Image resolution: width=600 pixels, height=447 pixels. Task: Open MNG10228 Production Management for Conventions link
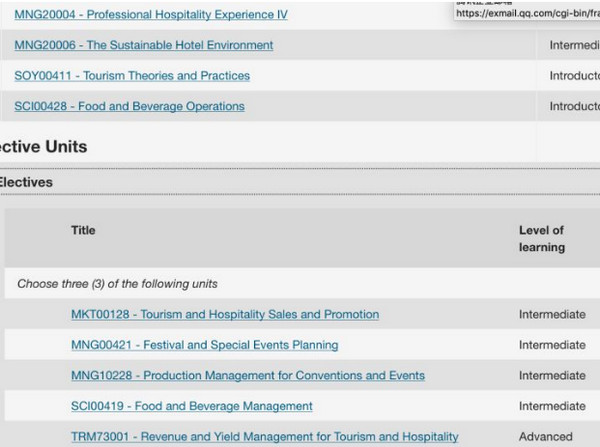248,376
